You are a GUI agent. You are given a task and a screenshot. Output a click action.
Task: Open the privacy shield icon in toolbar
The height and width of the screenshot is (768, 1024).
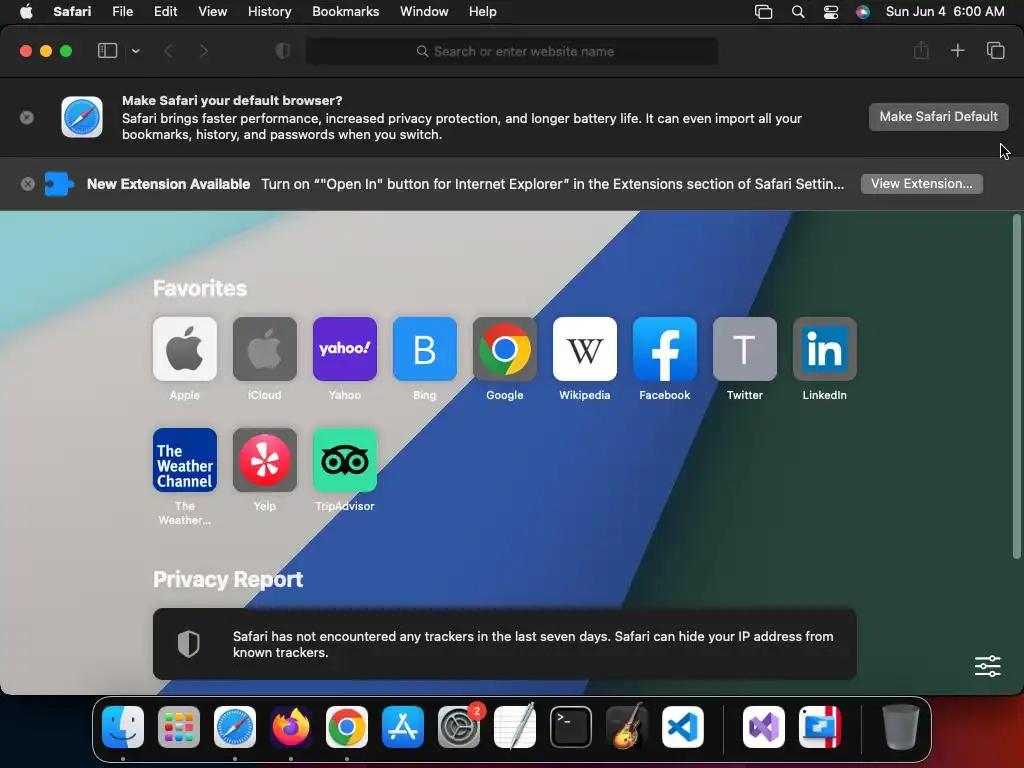click(283, 51)
